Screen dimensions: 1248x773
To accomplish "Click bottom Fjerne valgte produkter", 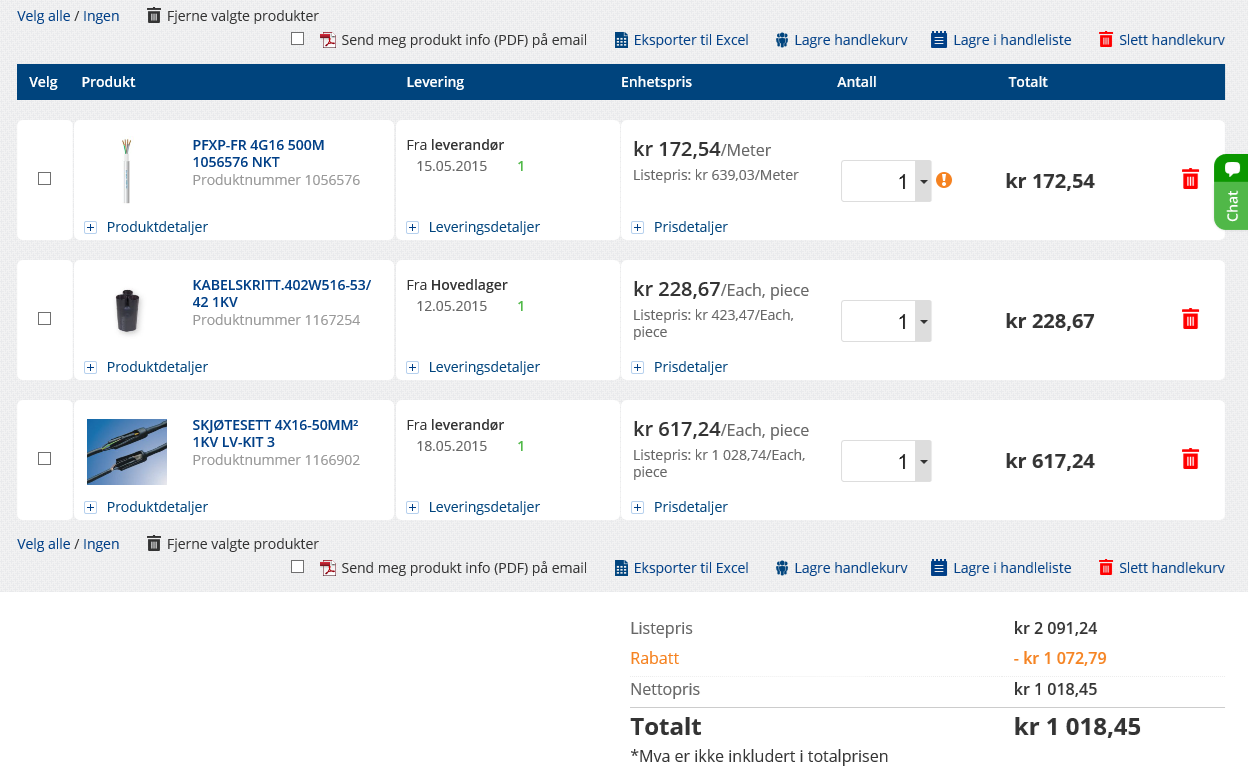I will [x=242, y=544].
